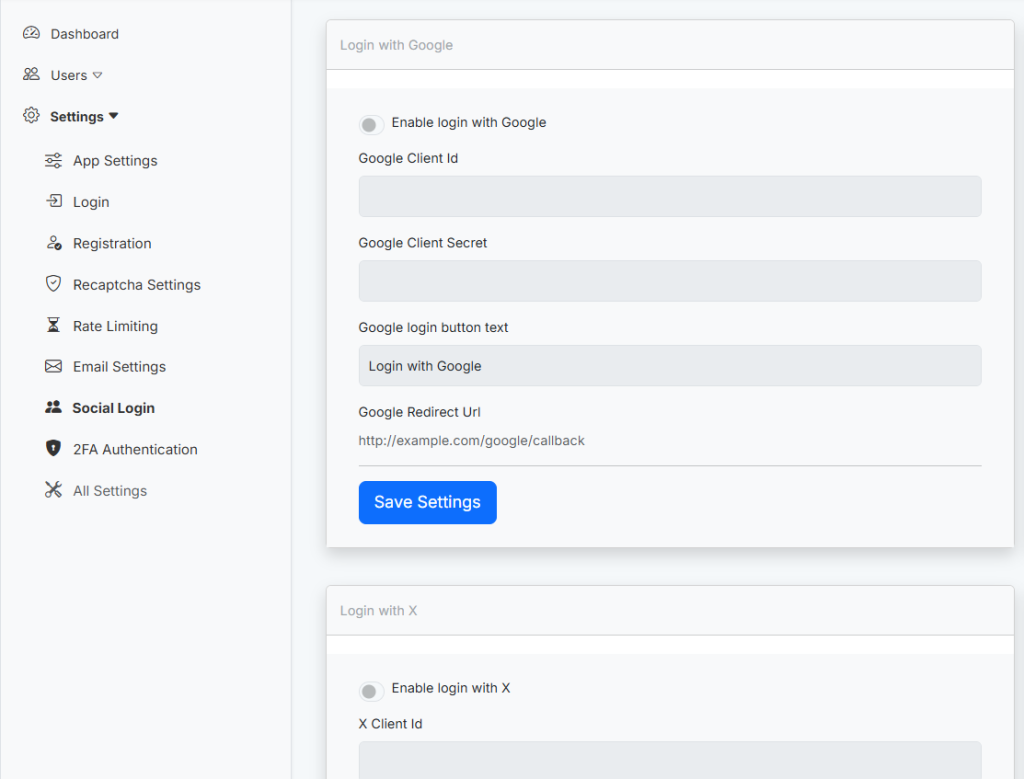
Task: Click the 'Google Redirect Url' label
Action: [x=419, y=412]
